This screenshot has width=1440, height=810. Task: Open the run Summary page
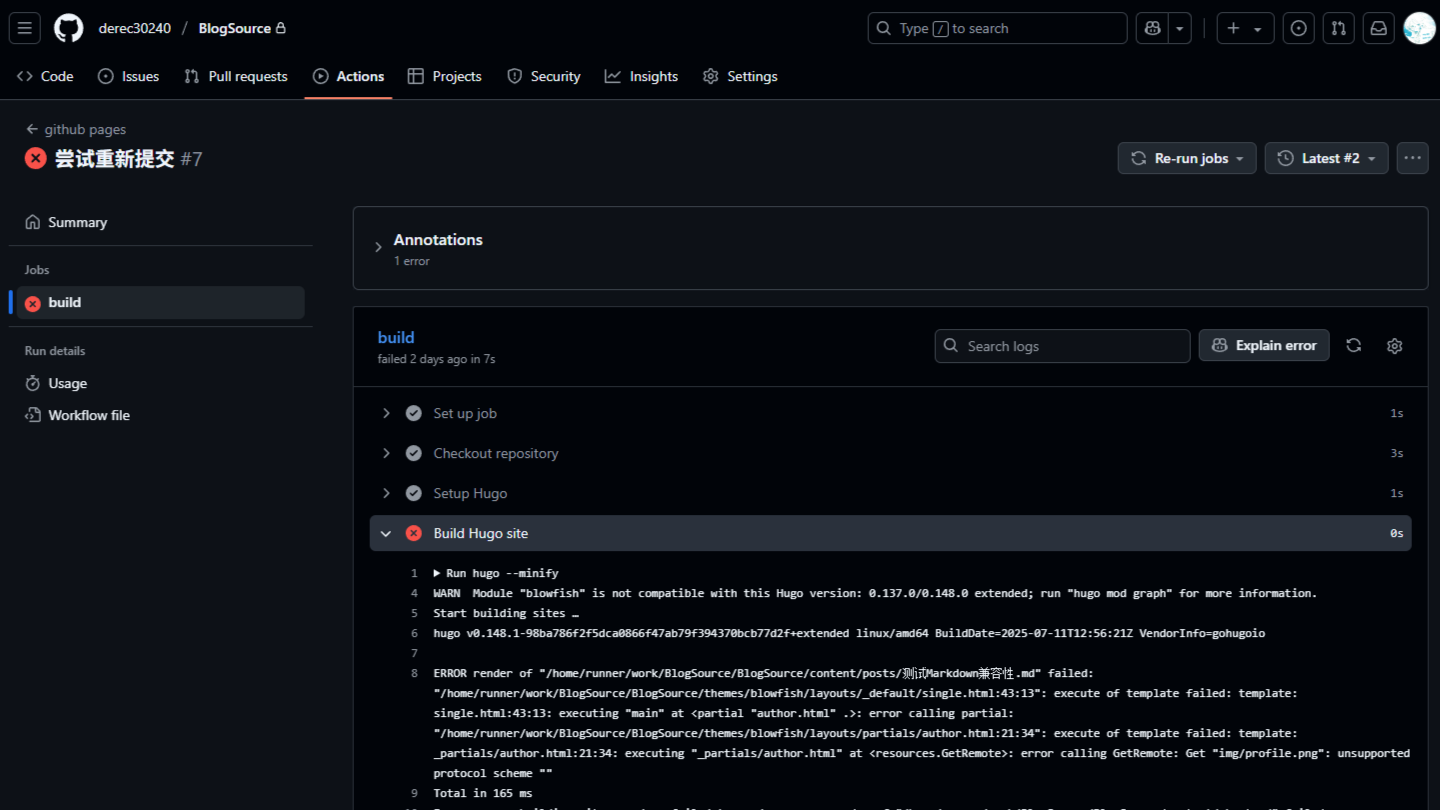161,222
